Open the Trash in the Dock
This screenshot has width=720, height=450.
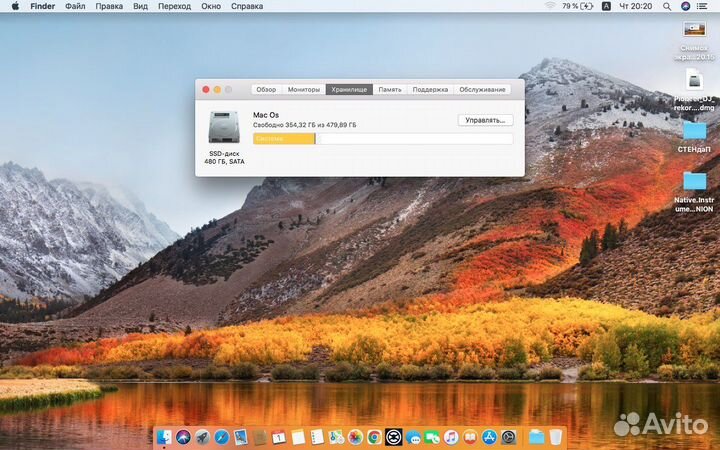click(556, 437)
